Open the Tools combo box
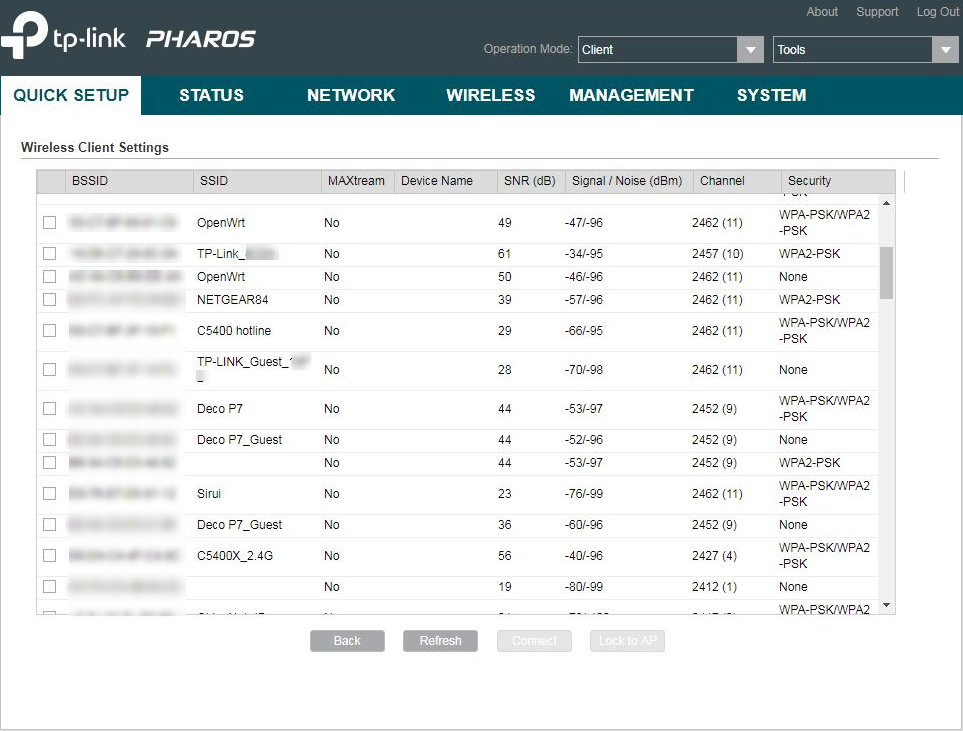Image resolution: width=963 pixels, height=731 pixels. [855, 49]
